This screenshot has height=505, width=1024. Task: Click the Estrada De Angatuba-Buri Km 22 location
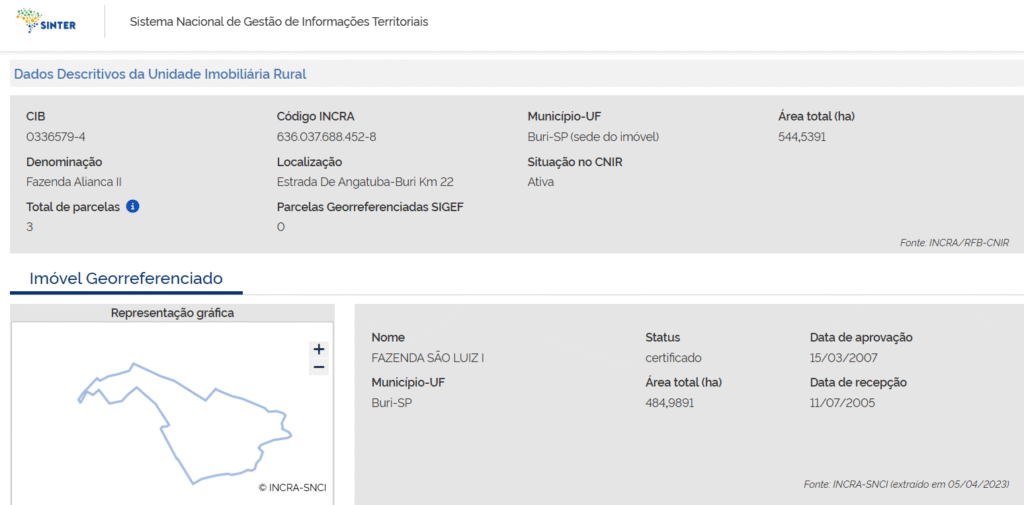coord(365,182)
